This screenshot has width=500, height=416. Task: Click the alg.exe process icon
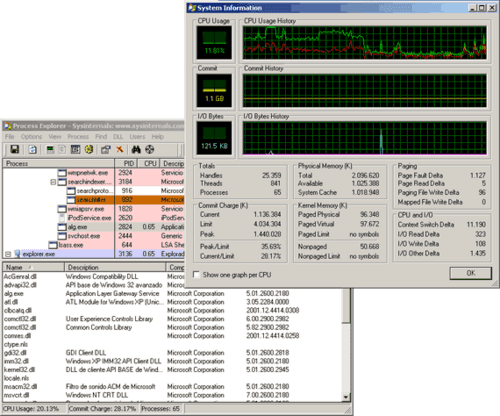point(62,227)
